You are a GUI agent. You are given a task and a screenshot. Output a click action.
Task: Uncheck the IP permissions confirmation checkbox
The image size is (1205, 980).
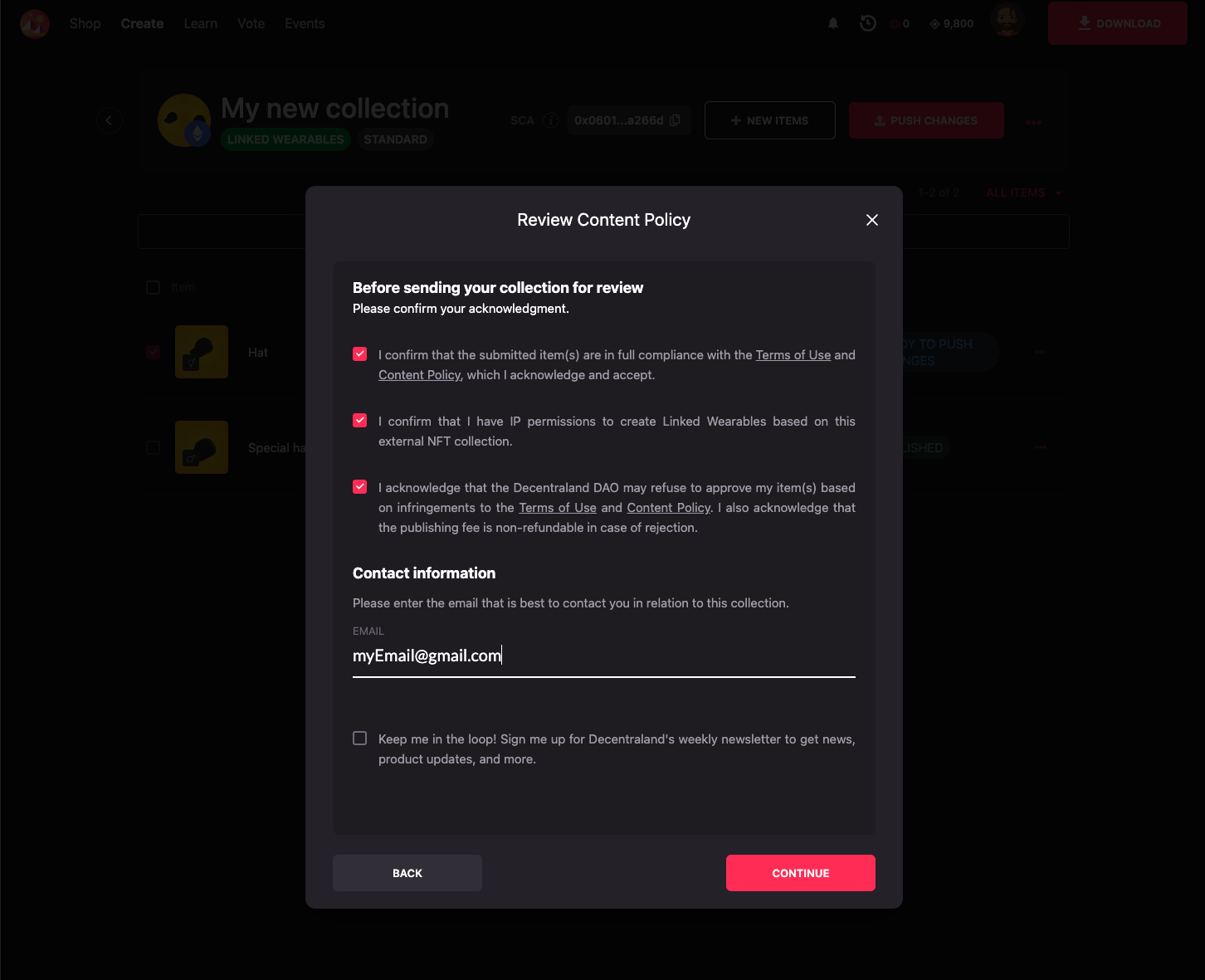[x=360, y=421]
